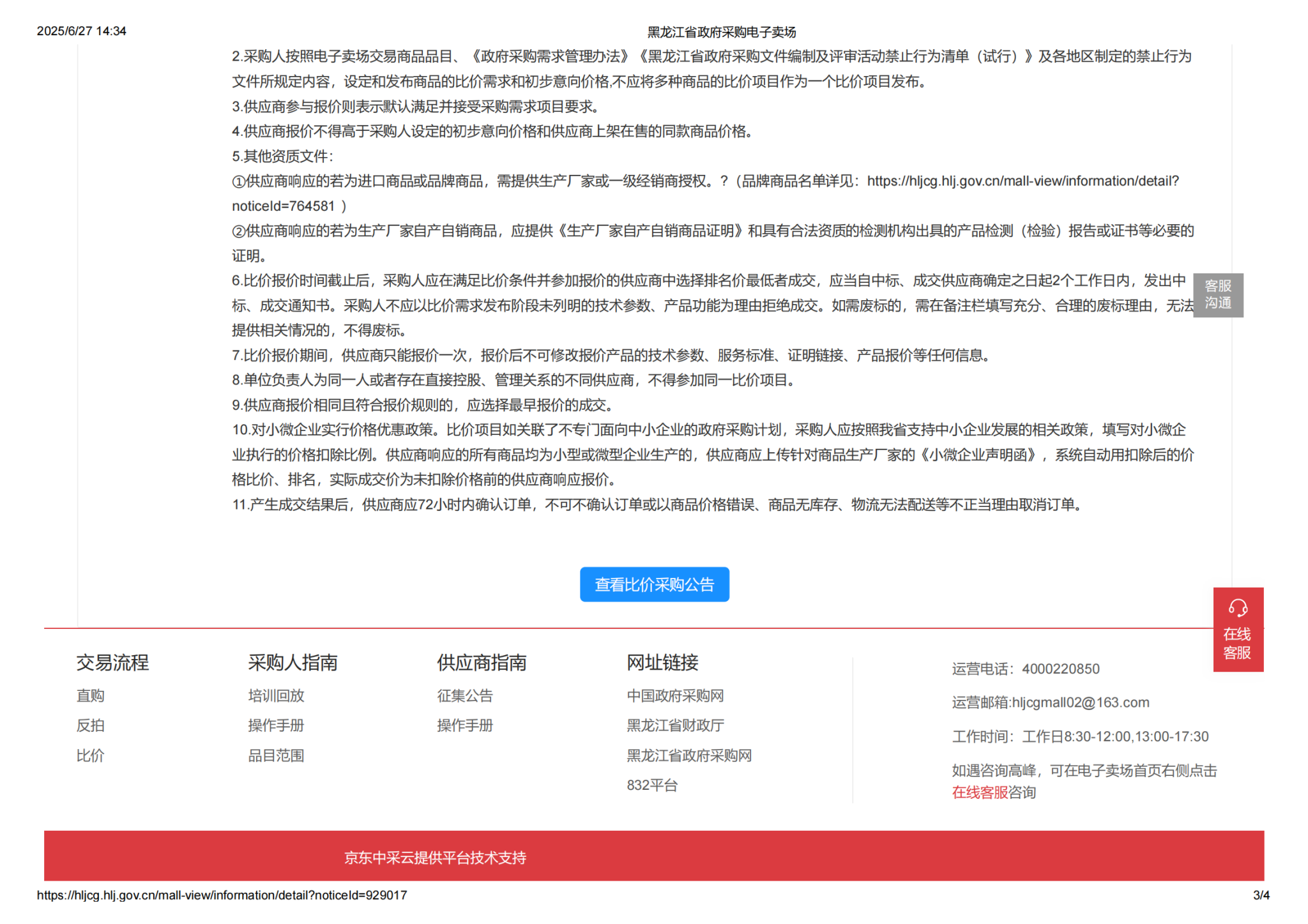Open 培训回放 under 采购人指南

click(276, 695)
